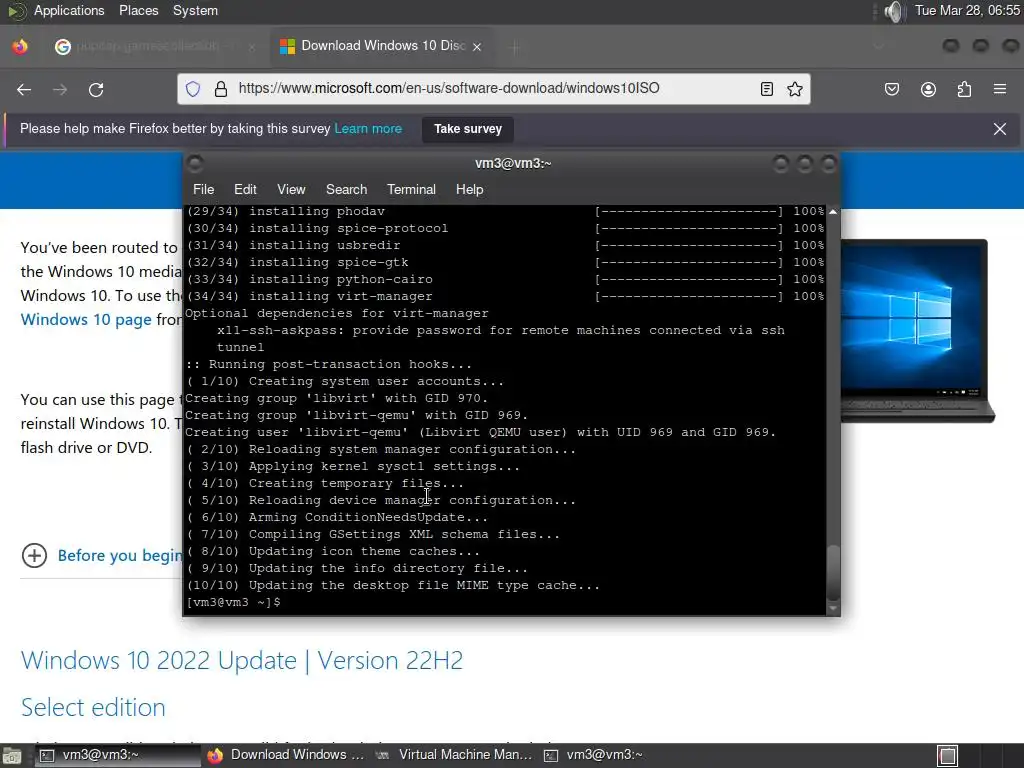
Task: Open the tracking protection shield icon
Action: pos(193,89)
